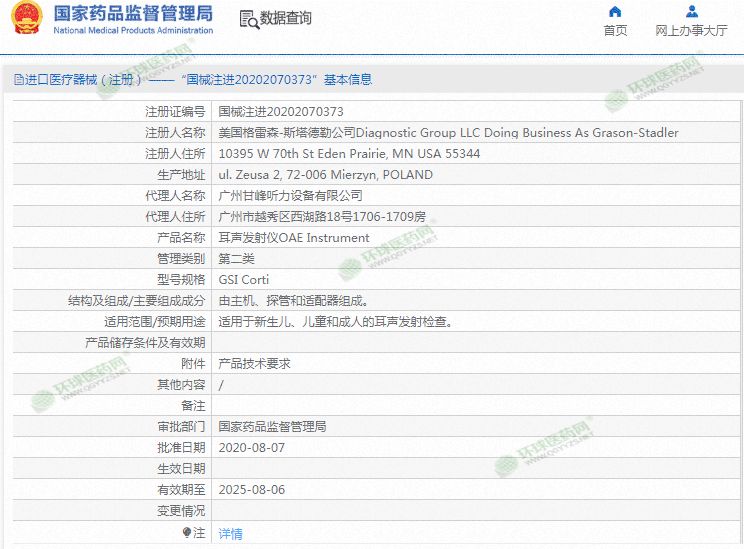744x549 pixels.
Task: Click the 耳声发射仪OAE Instrument product name
Action: click(294, 238)
